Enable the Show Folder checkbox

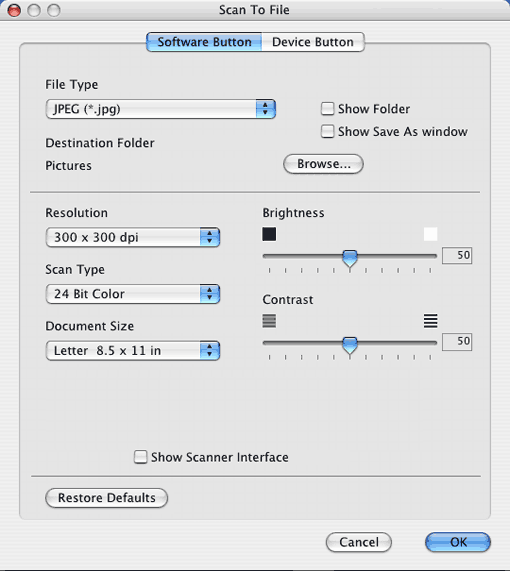coord(327,109)
